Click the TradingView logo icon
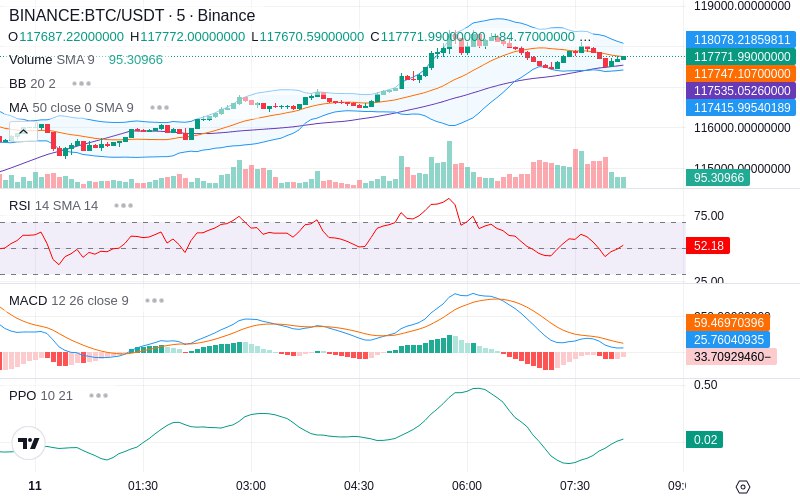 (28, 443)
